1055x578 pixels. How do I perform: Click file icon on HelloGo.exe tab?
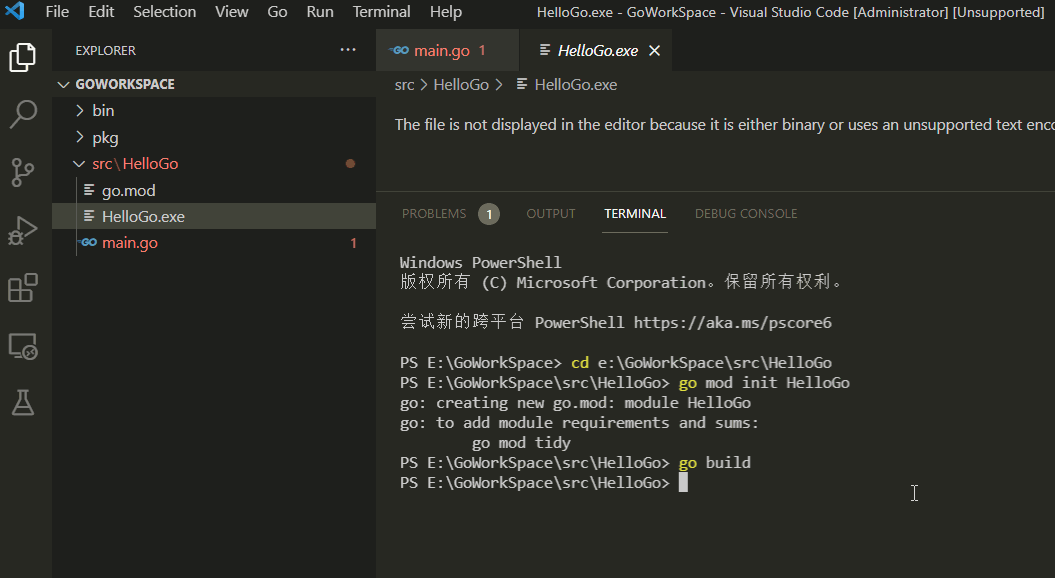[545, 50]
